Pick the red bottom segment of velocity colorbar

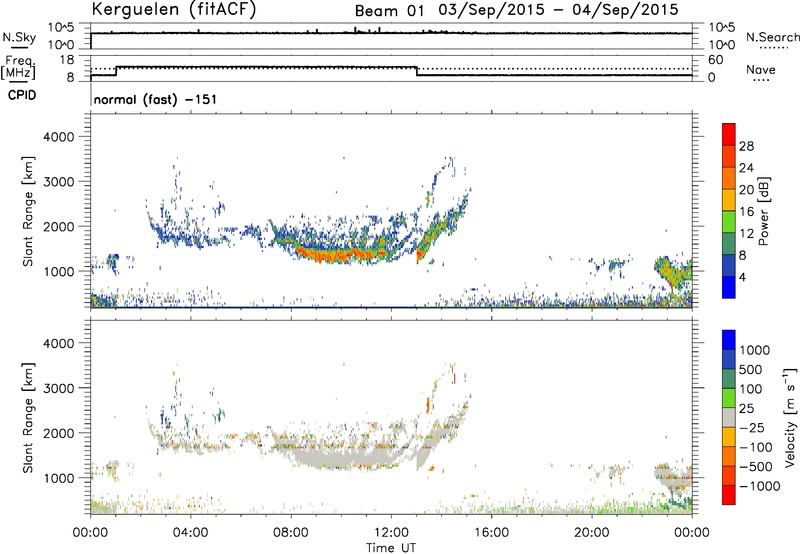point(729,495)
